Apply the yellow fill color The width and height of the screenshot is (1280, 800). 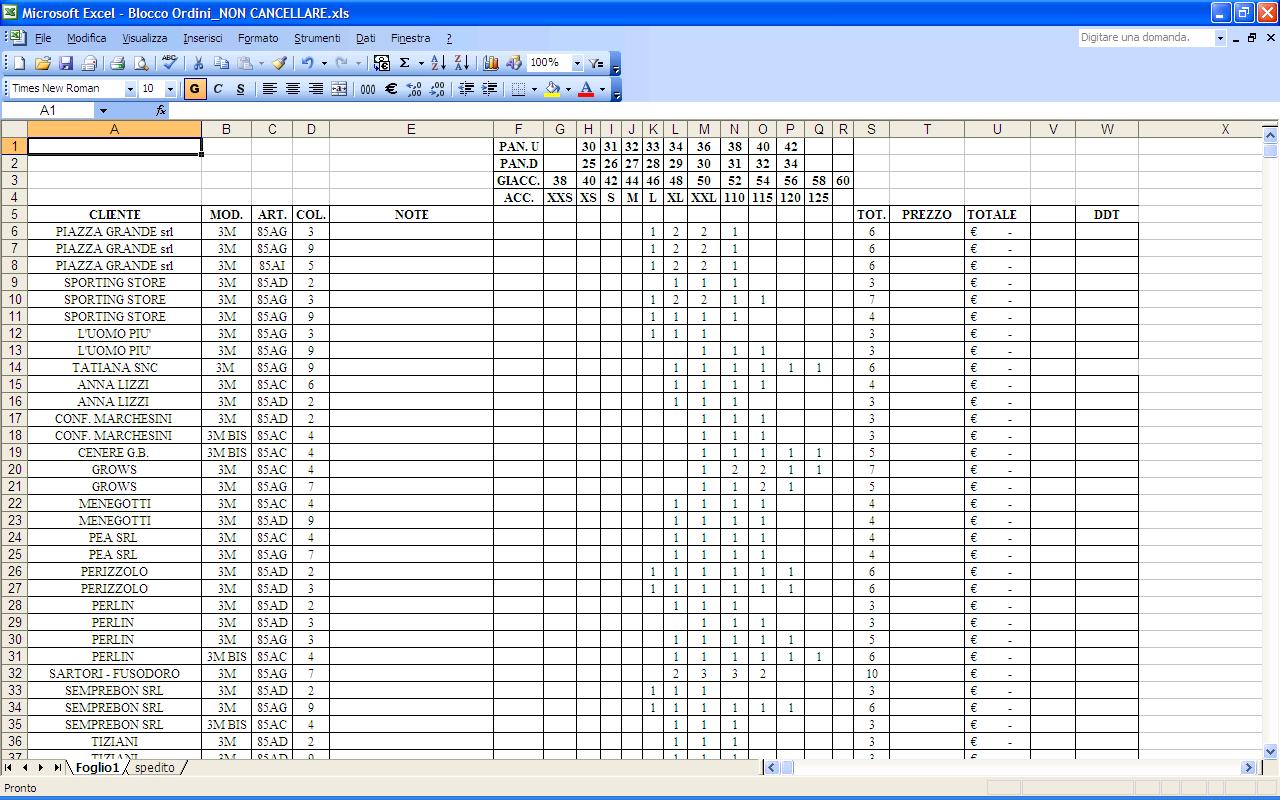(552, 89)
